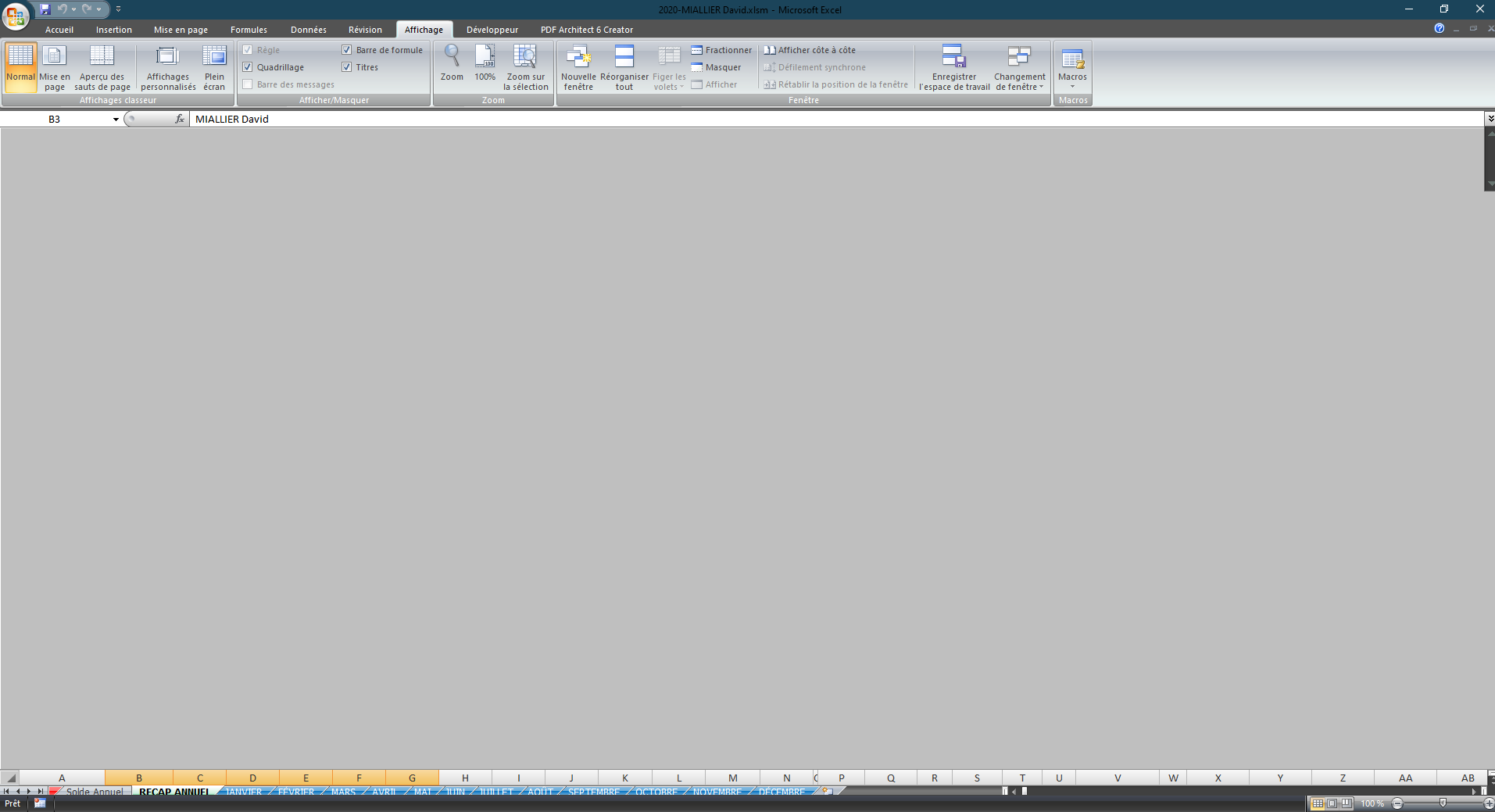Toggle Quadrillage checkbox

pyautogui.click(x=248, y=67)
